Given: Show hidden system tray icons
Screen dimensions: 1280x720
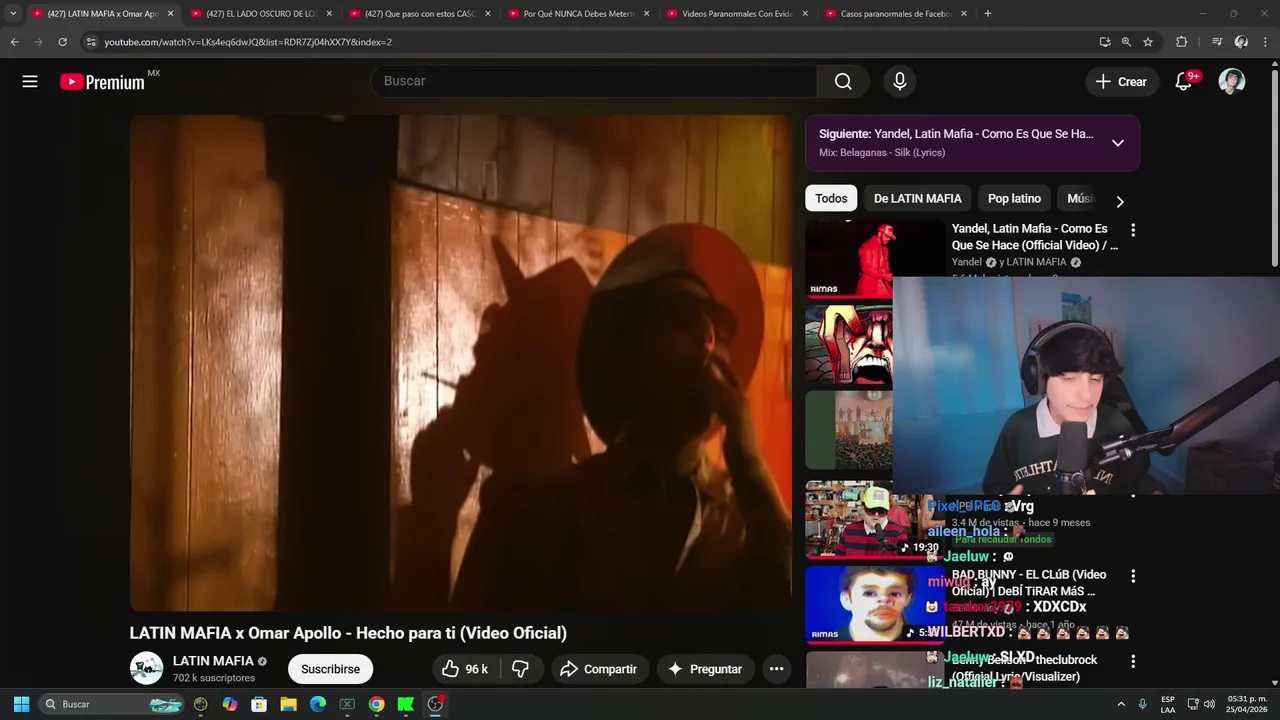Looking at the screenshot, I should 1120,704.
